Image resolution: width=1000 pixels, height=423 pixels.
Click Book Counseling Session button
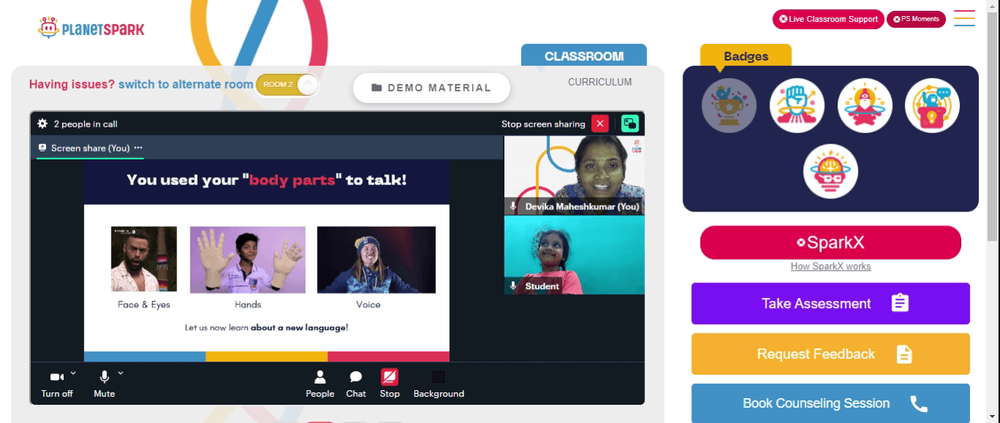pyautogui.click(x=830, y=403)
